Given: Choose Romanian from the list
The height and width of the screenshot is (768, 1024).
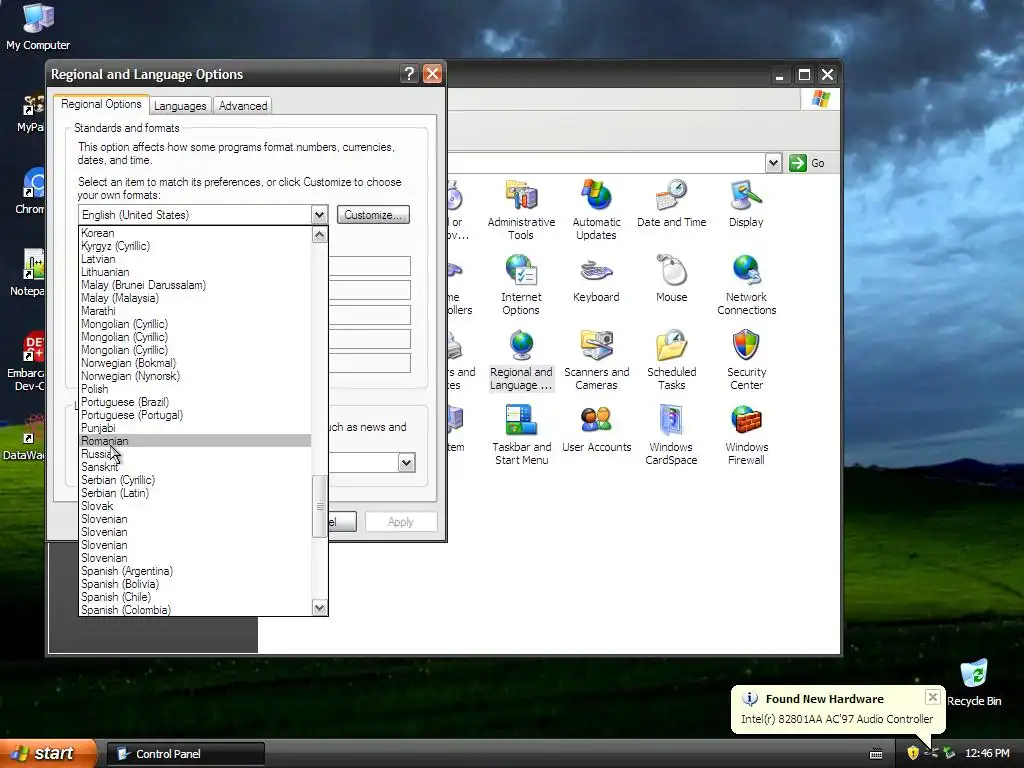Looking at the screenshot, I should (195, 441).
